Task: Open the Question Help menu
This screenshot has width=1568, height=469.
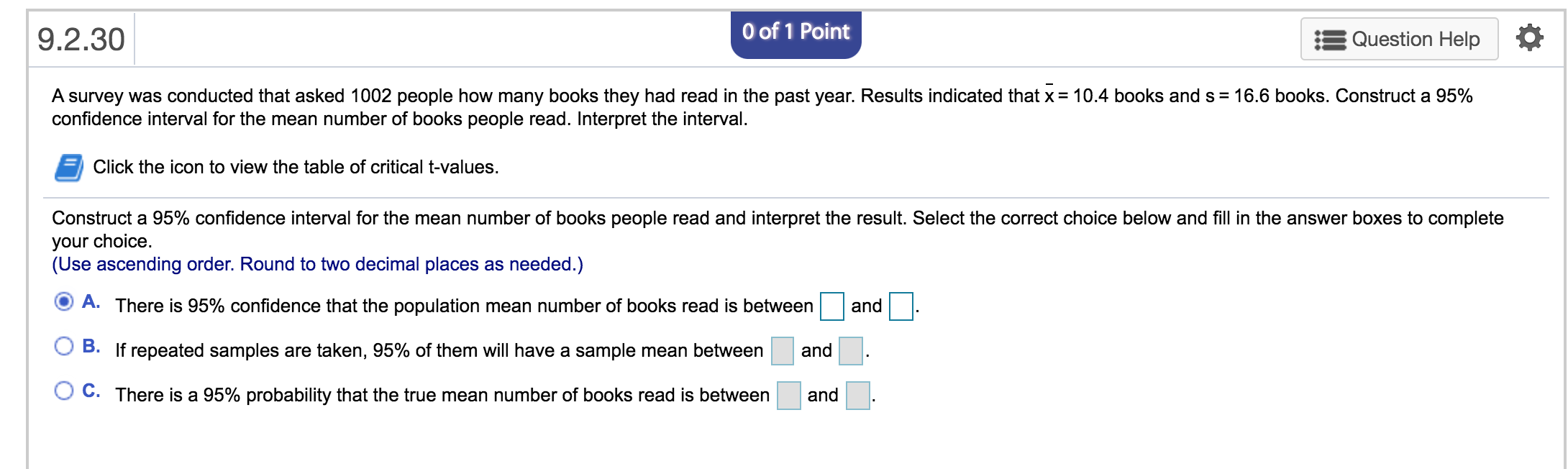Action: pyautogui.click(x=1399, y=39)
